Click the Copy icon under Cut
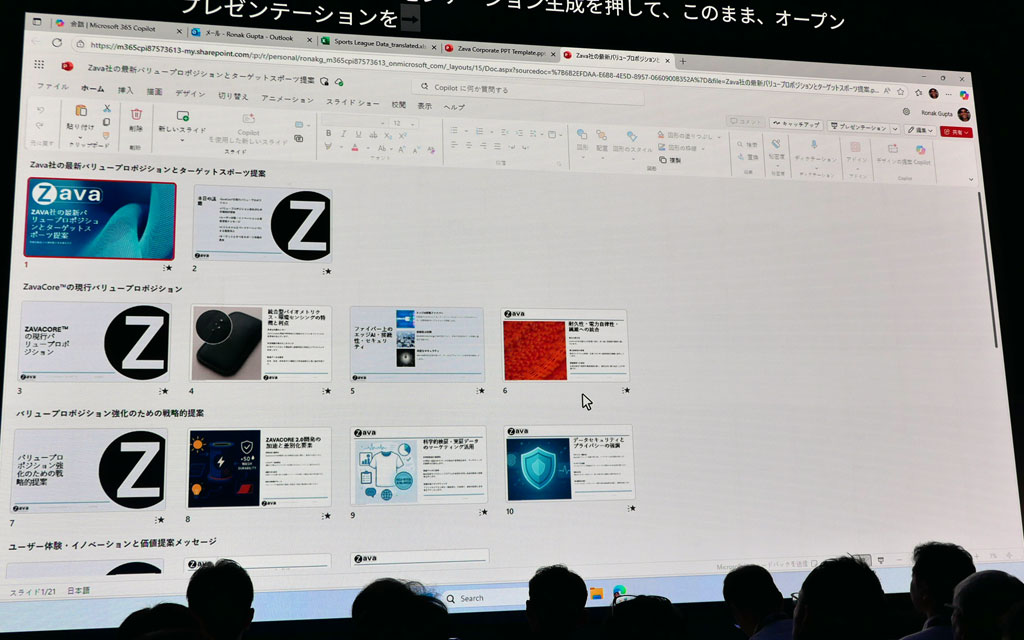The height and width of the screenshot is (640, 1024). point(106,121)
